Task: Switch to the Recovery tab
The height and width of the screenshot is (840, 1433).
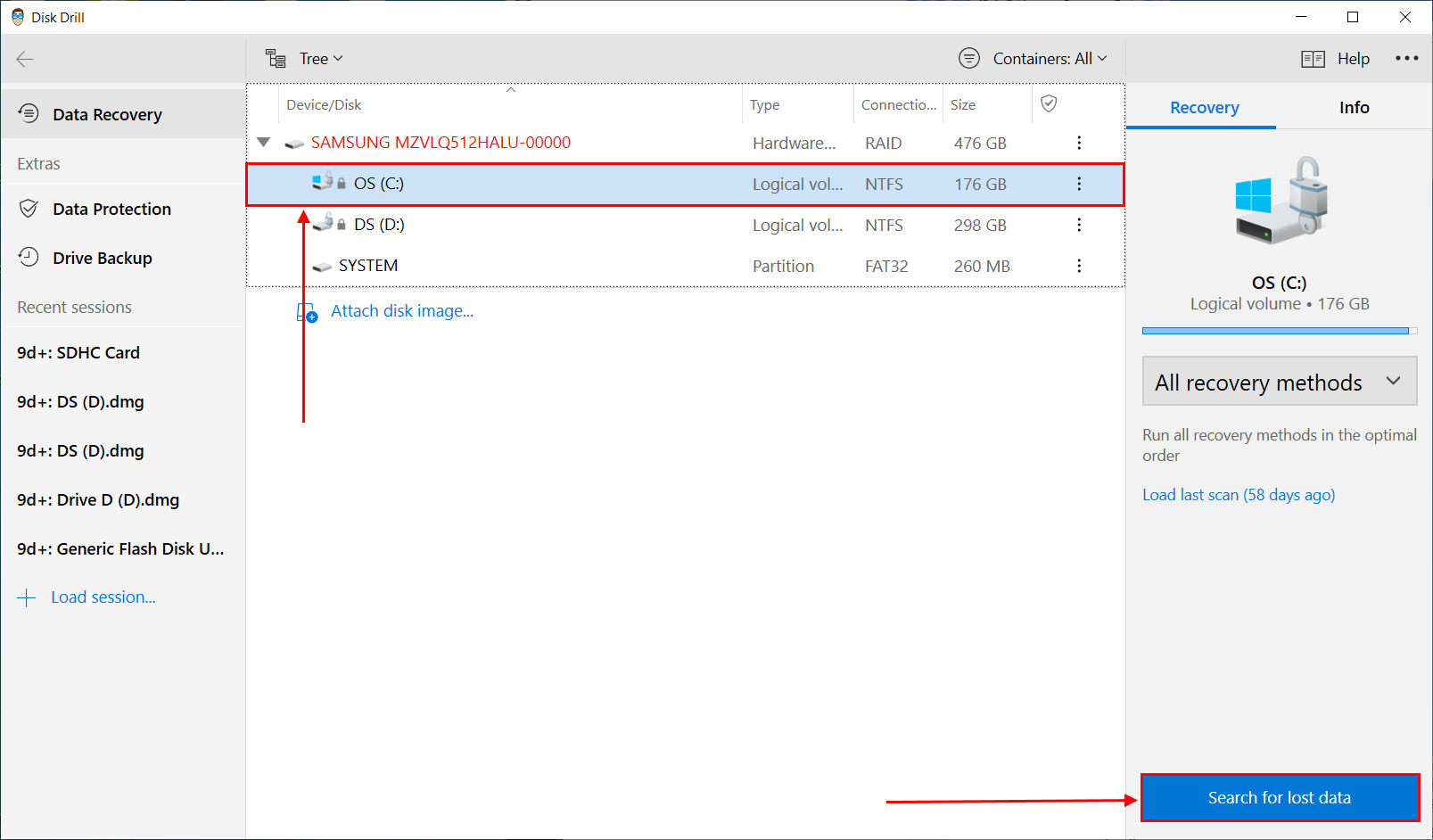Action: (x=1204, y=108)
